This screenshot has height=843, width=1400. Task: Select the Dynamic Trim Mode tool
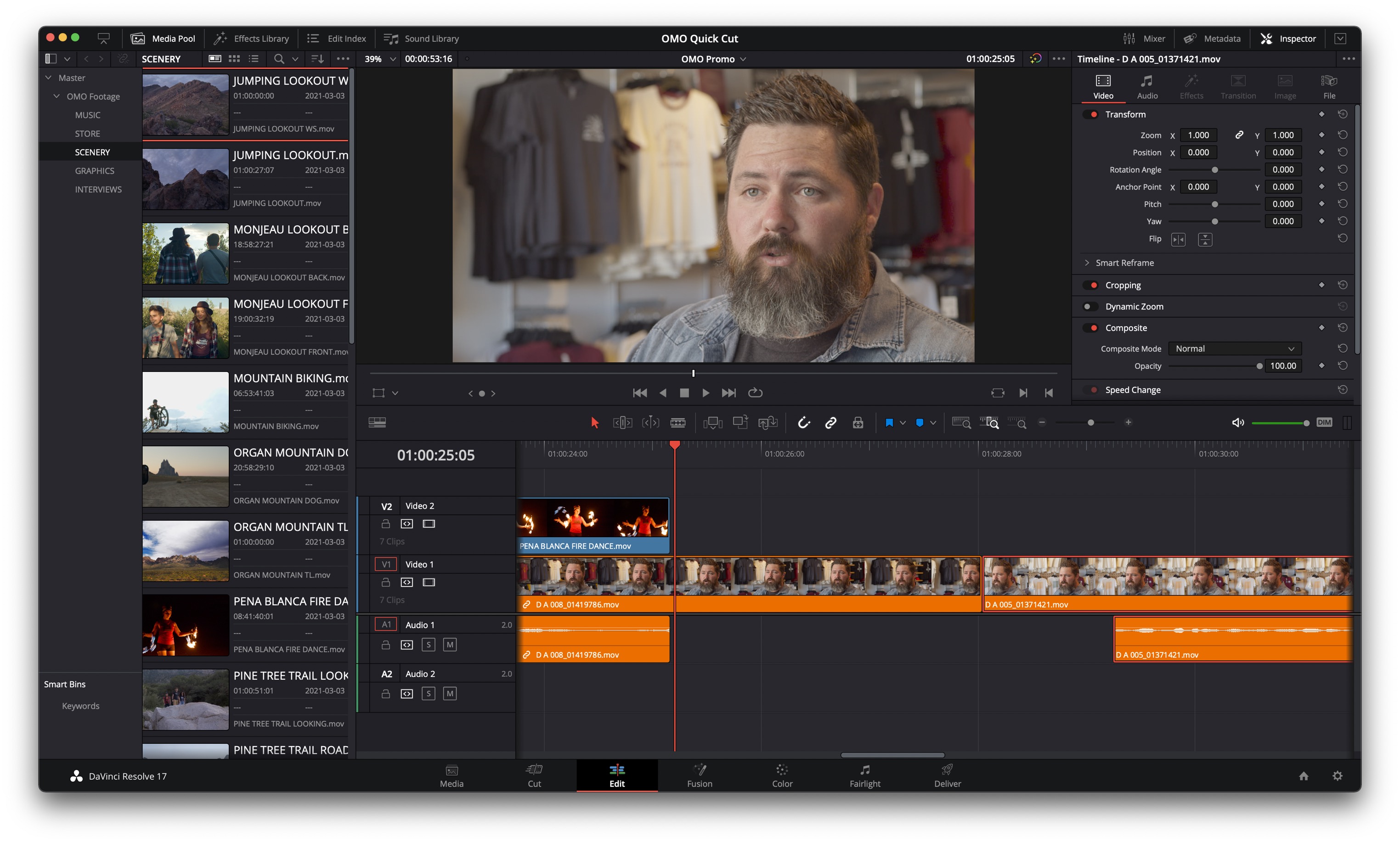pyautogui.click(x=650, y=422)
